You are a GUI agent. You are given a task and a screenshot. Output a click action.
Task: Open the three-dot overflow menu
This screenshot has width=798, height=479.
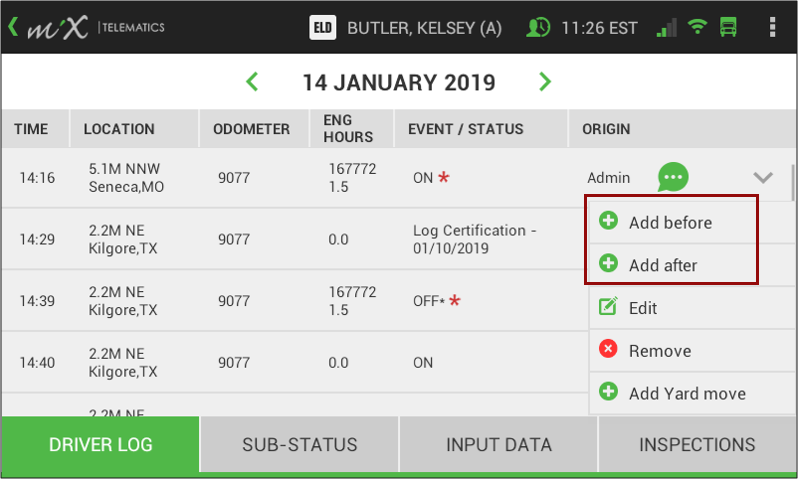[772, 27]
